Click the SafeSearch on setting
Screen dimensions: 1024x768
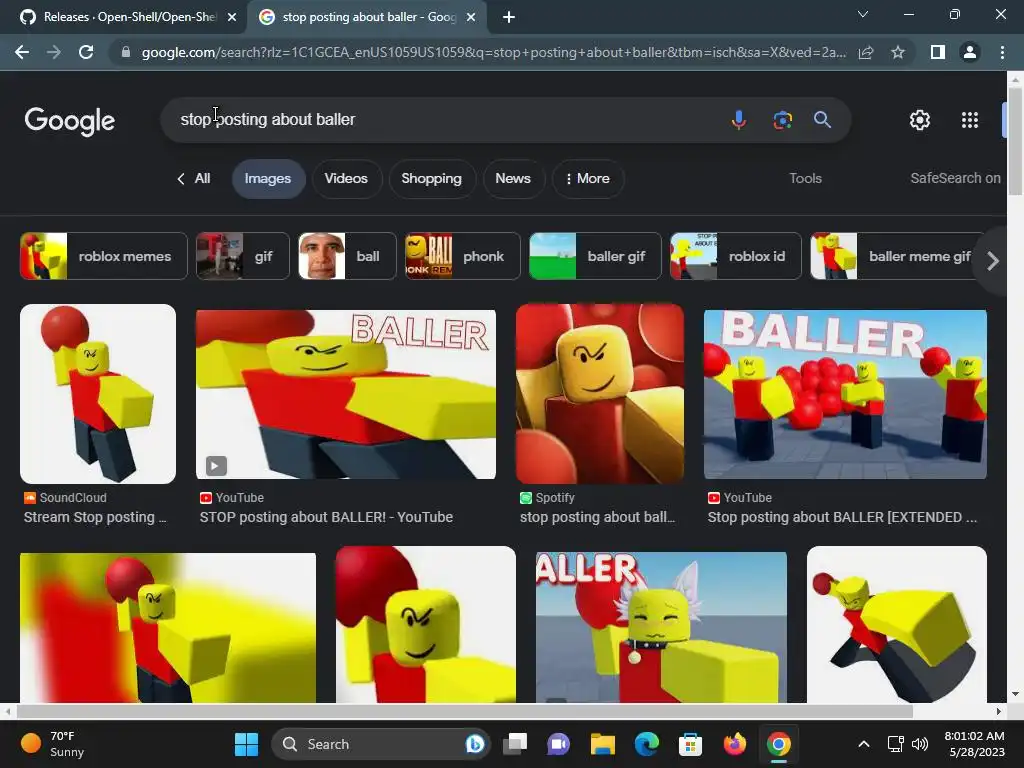[x=955, y=178]
